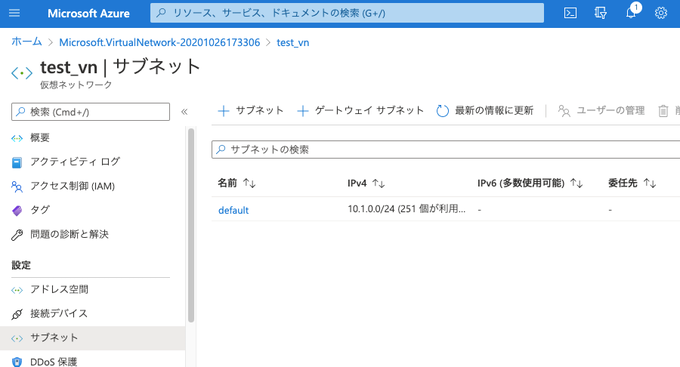
Task: Click plus icon of ゲートウェイ サブネット
Action: click(303, 111)
